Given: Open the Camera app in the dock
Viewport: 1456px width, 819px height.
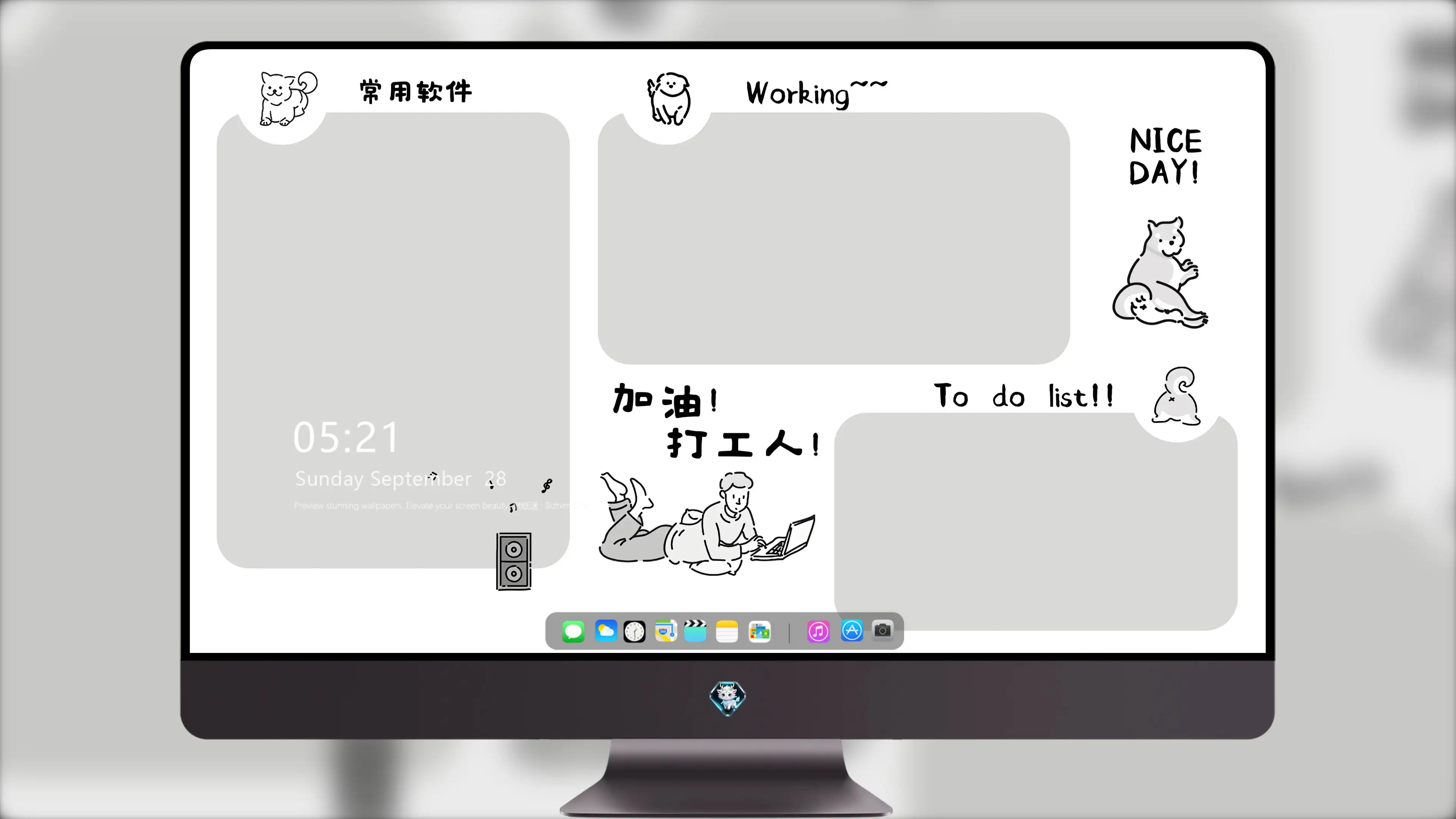Looking at the screenshot, I should point(882,631).
